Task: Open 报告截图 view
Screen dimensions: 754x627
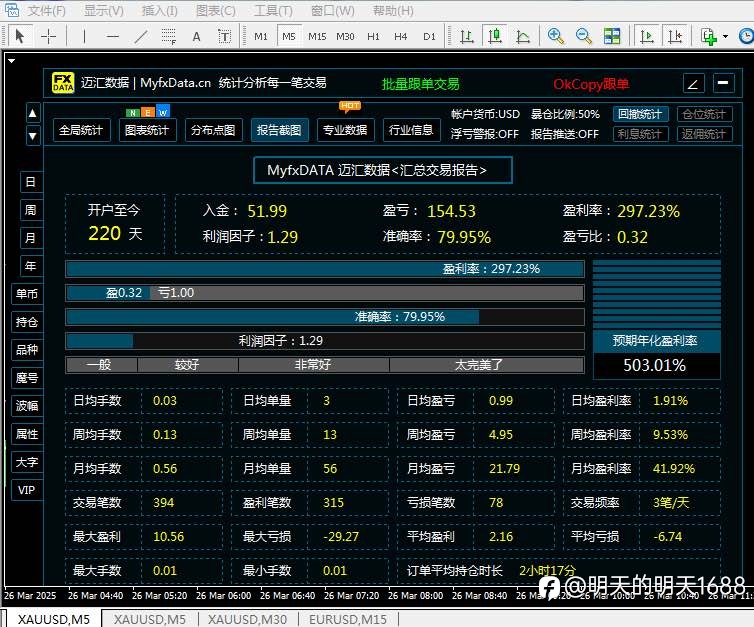Action: tap(279, 130)
